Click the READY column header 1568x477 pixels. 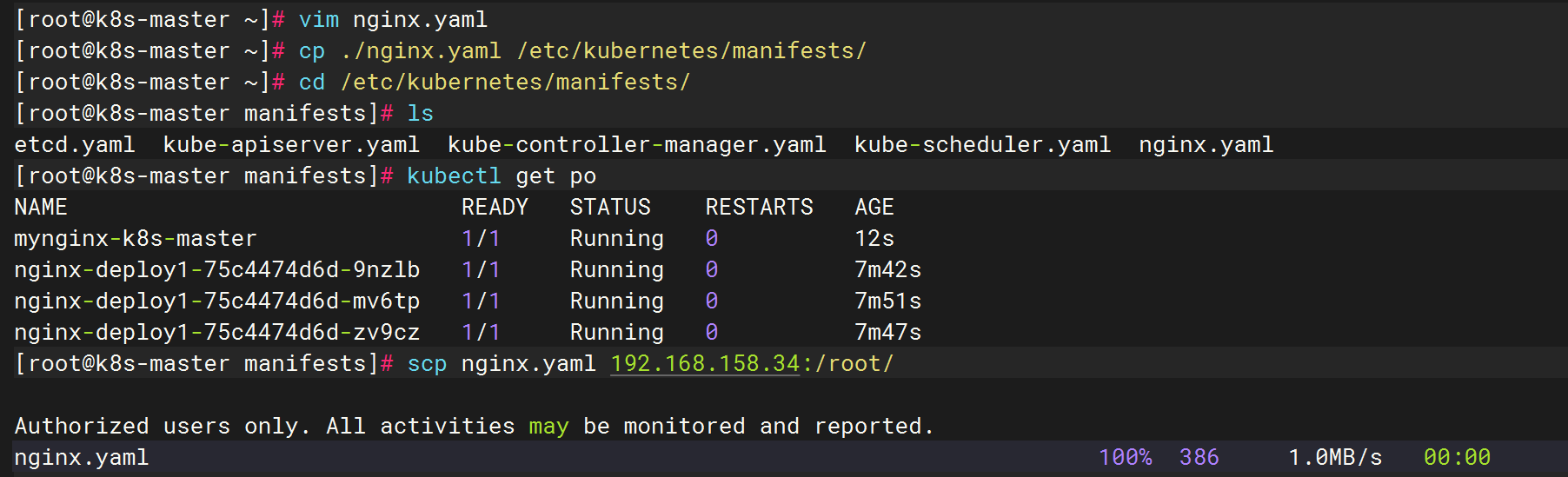pos(495,207)
